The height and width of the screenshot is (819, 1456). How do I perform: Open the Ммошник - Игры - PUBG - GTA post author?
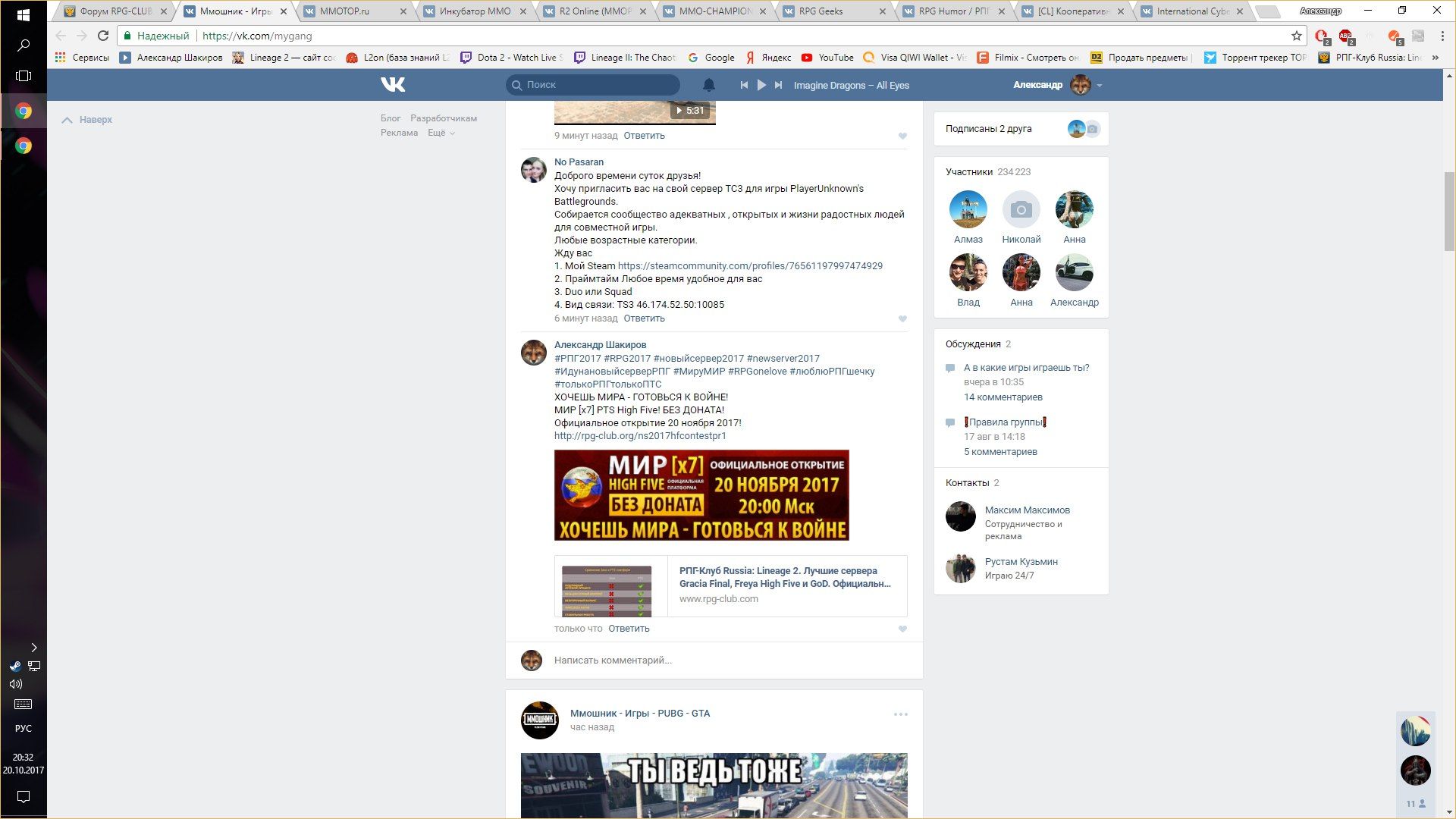pyautogui.click(x=639, y=714)
